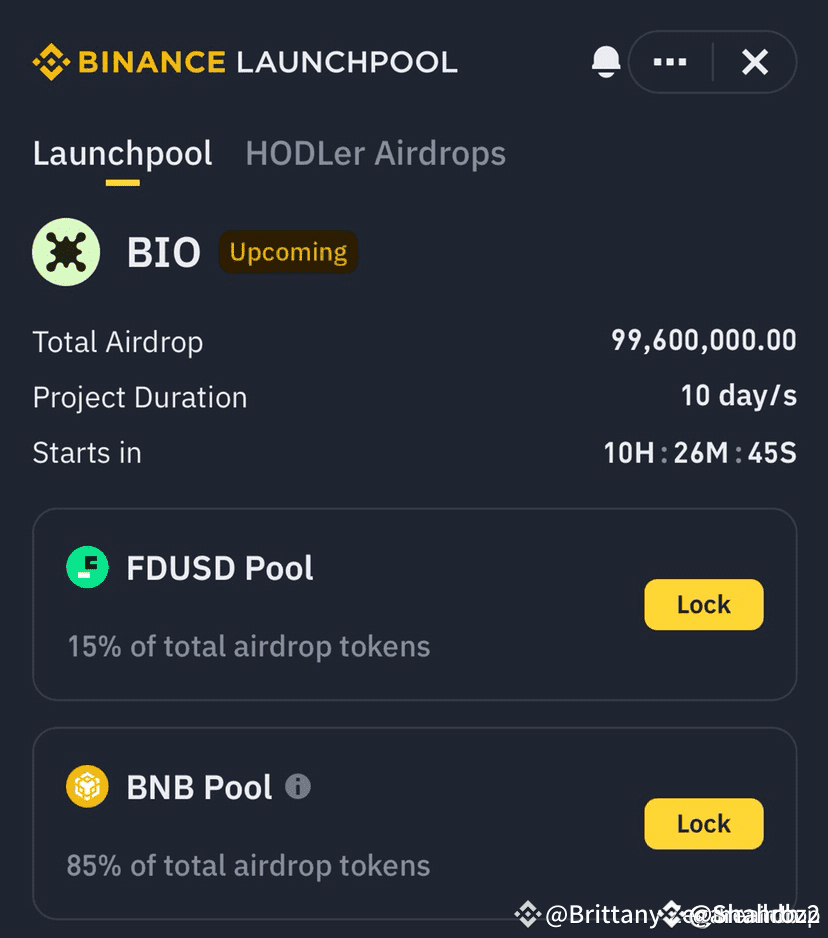Viewport: 828px width, 938px height.
Task: Open notifications via the bell icon
Action: tap(605, 62)
